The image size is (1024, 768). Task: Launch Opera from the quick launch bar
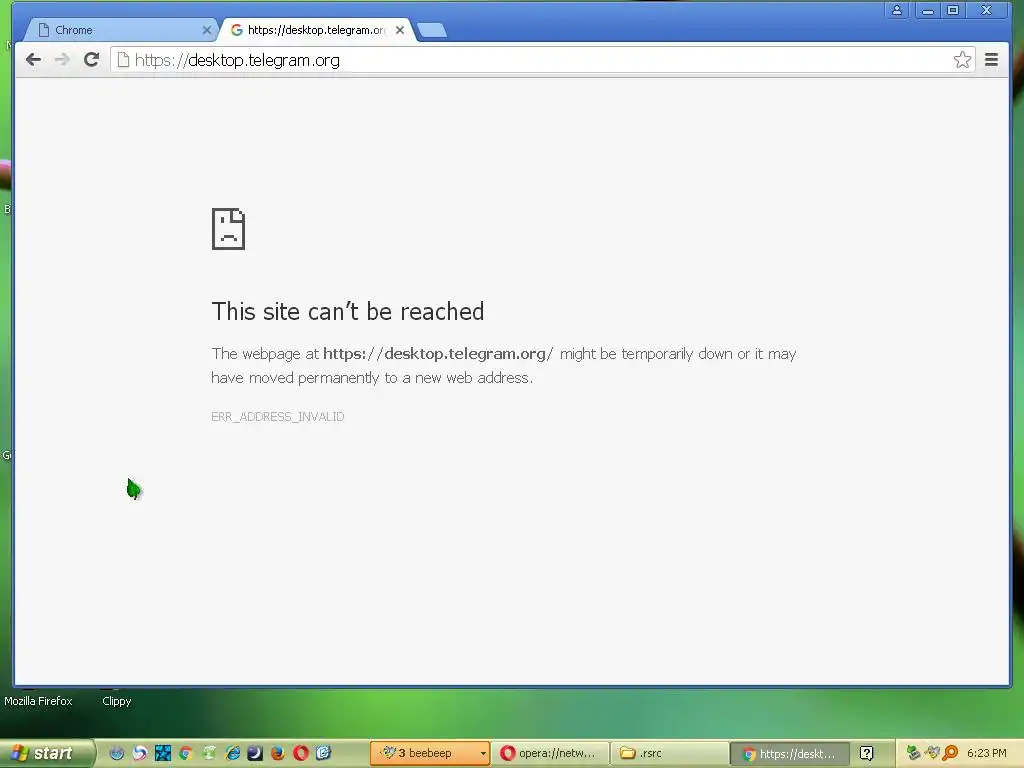click(x=300, y=753)
